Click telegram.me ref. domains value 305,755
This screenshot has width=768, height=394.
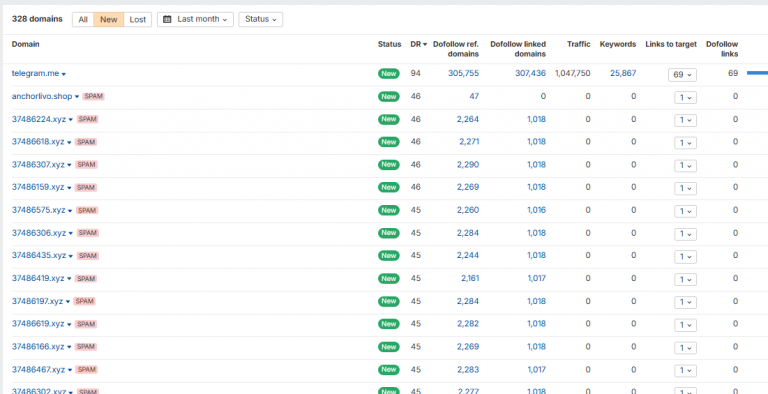point(463,74)
